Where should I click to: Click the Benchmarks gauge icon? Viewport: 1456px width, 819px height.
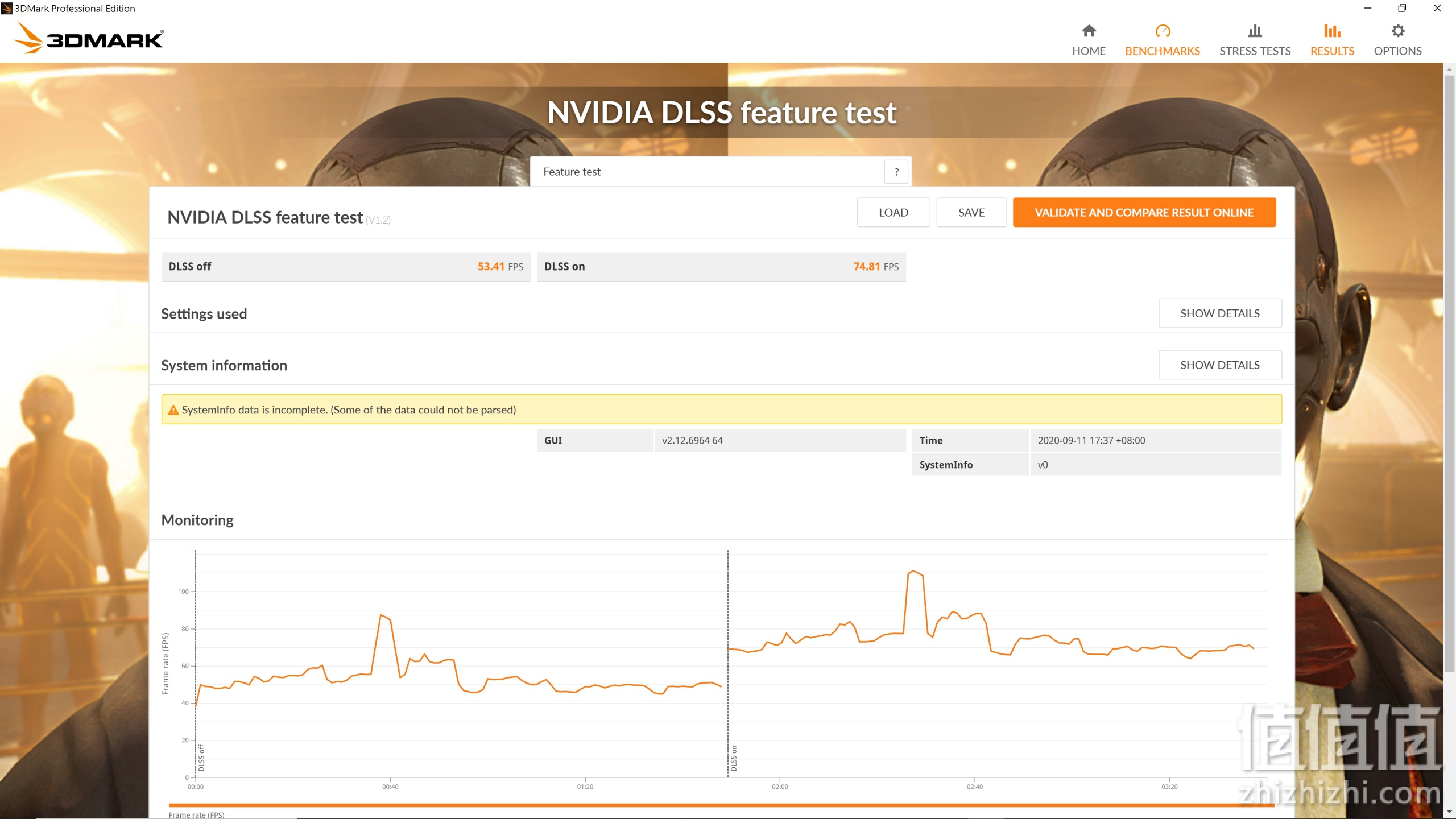[x=1163, y=31]
